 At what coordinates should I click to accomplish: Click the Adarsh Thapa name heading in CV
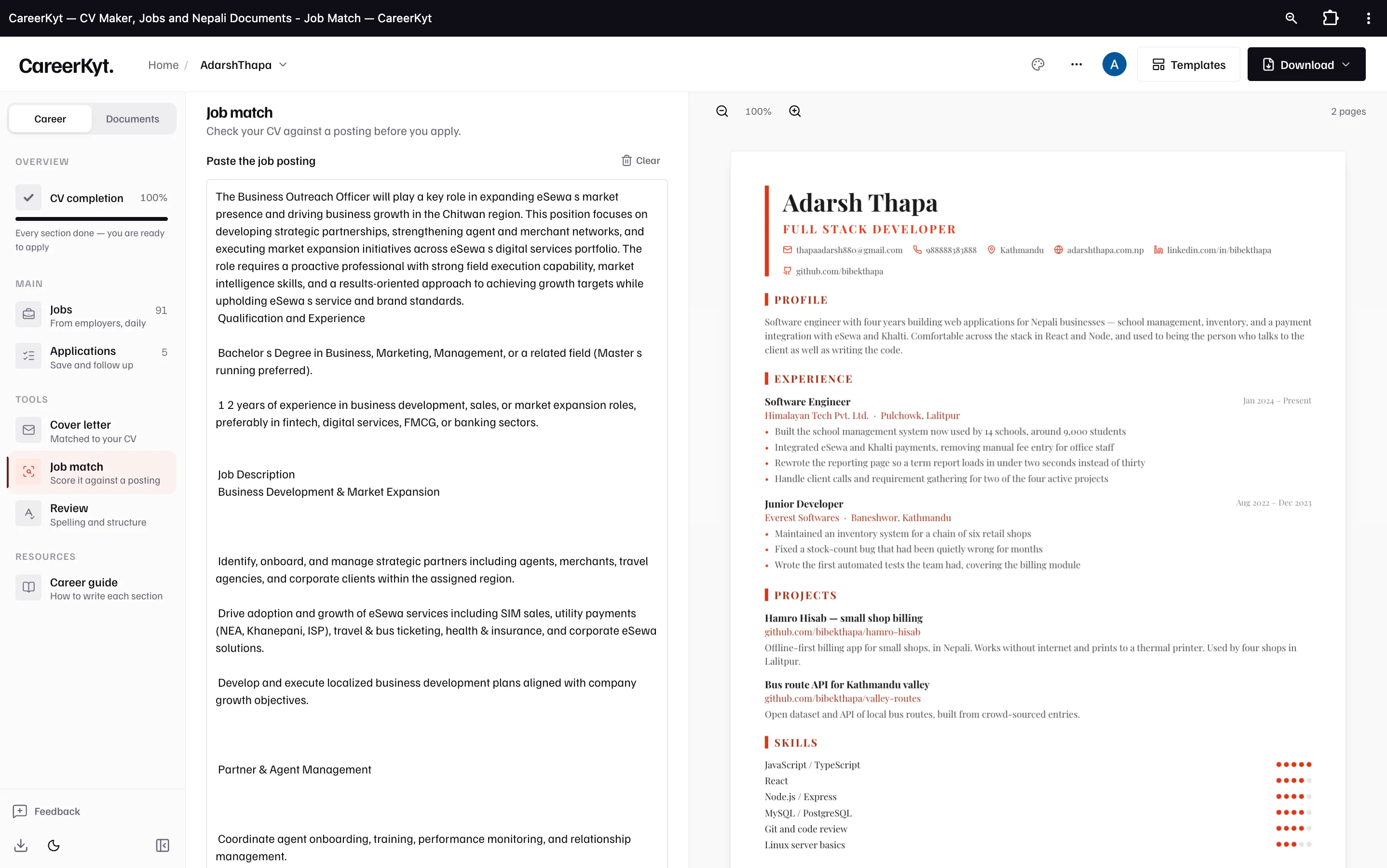(859, 203)
